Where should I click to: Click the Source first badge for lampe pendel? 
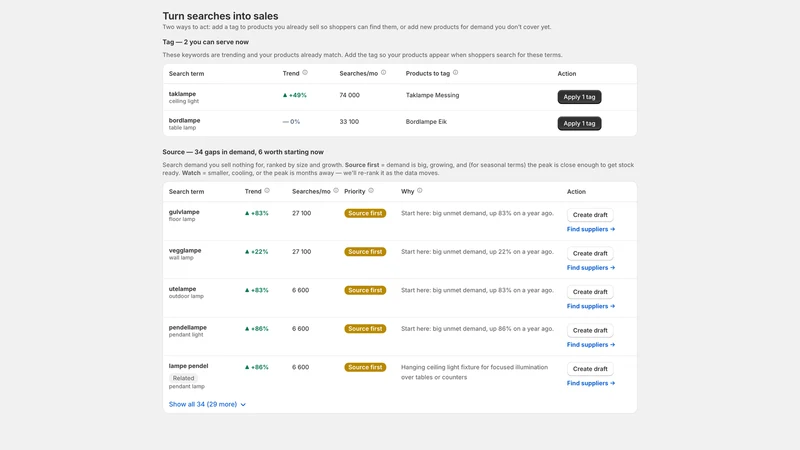365,367
